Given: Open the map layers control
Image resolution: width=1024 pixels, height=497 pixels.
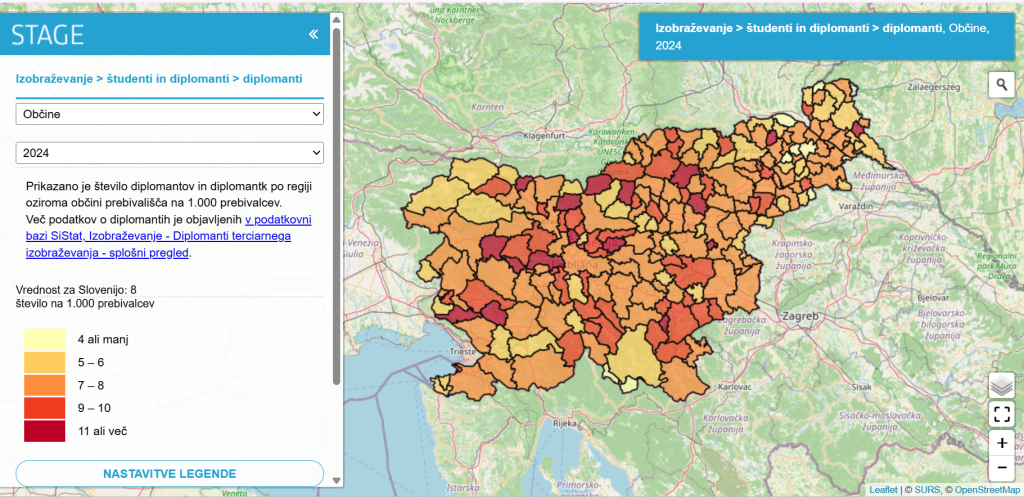Looking at the screenshot, I should 1001,385.
